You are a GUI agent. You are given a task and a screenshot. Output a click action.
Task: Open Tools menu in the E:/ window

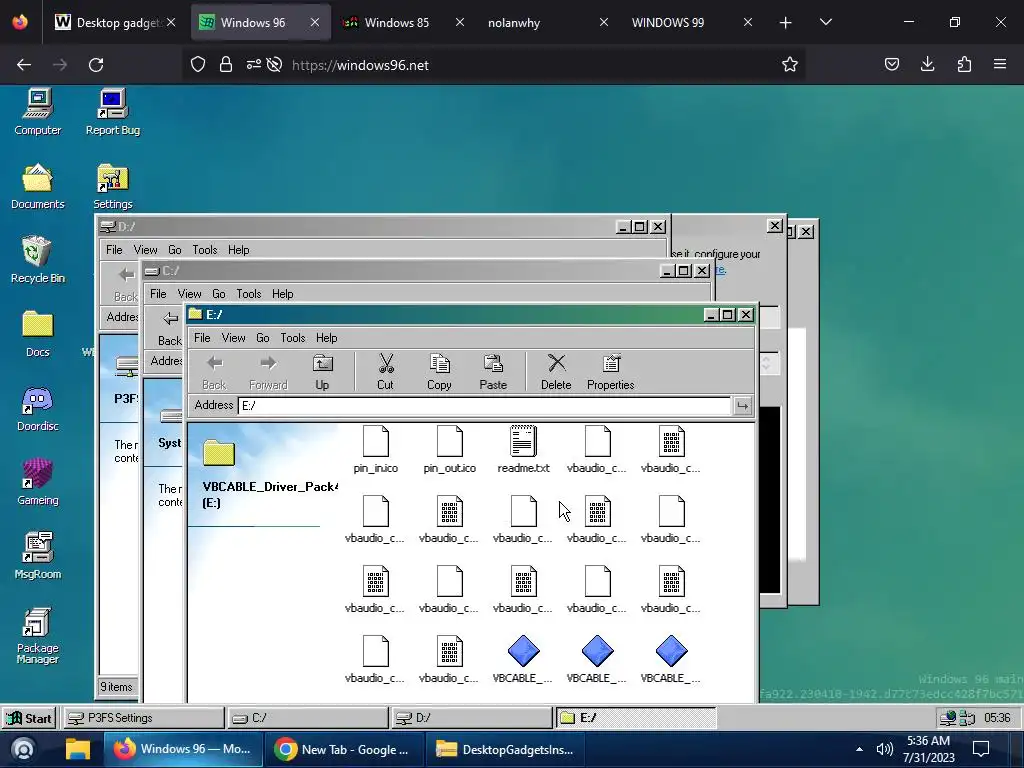click(x=293, y=338)
